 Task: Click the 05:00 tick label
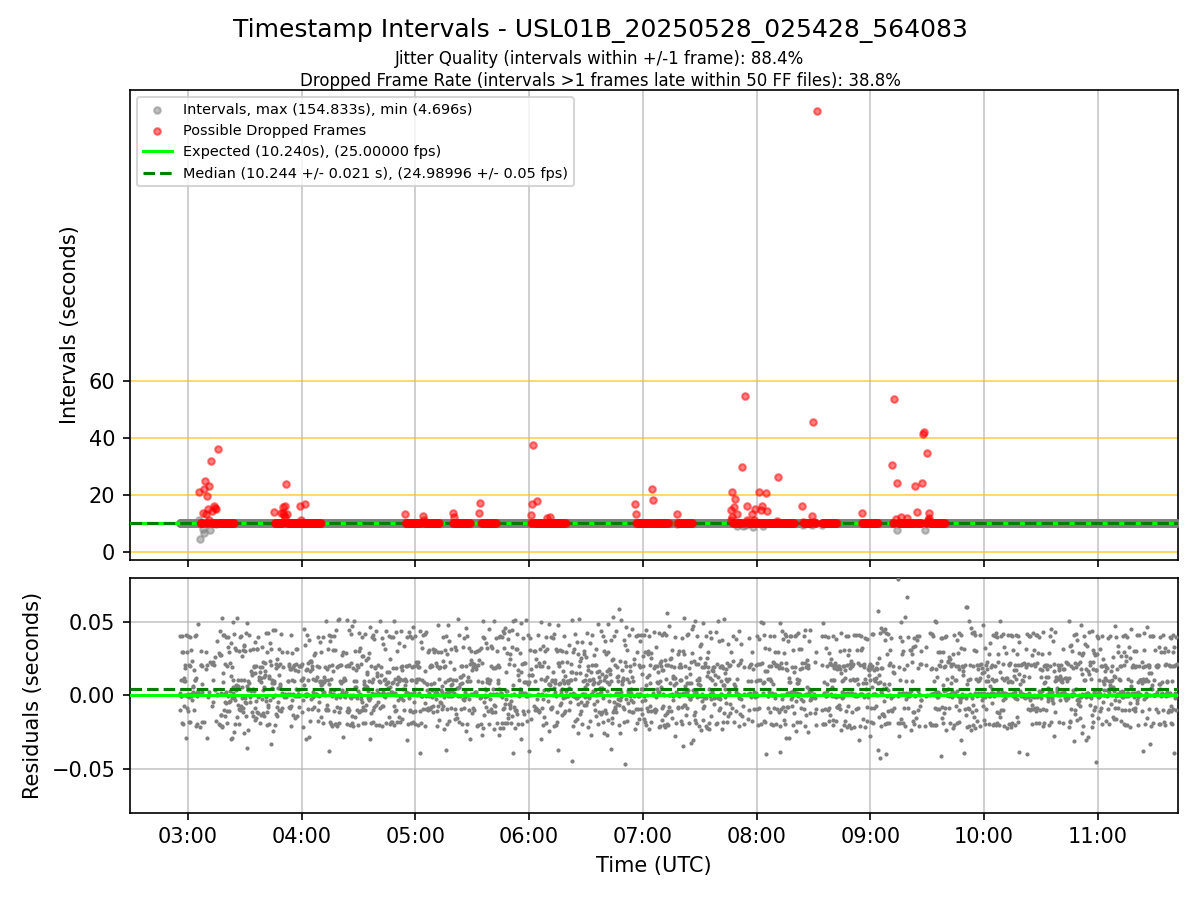(x=415, y=834)
